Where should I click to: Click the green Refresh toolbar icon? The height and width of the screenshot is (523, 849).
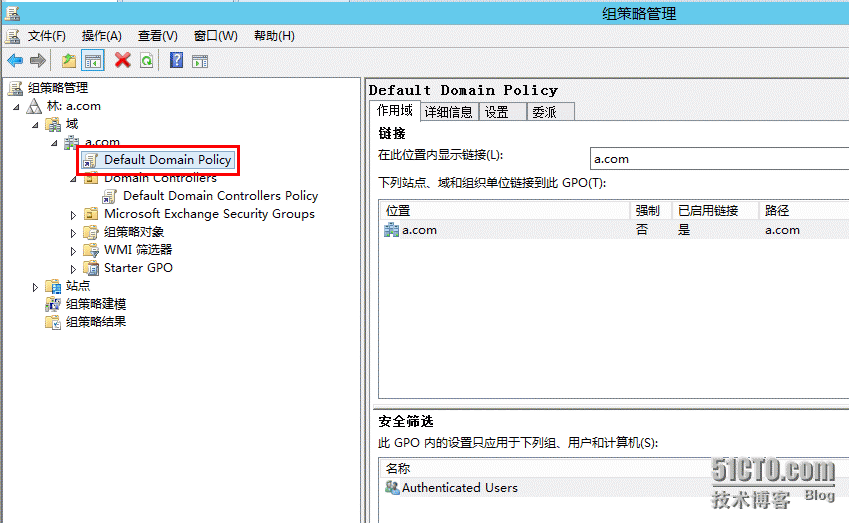tap(146, 61)
